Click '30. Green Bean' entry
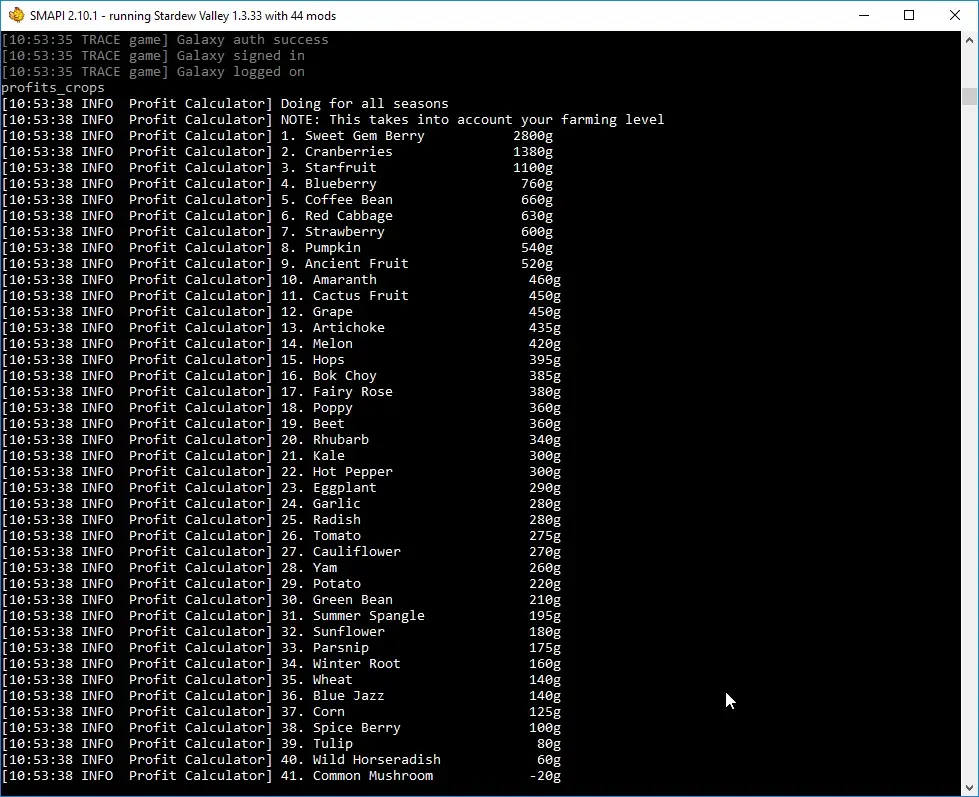Screen dimensions: 979x797 [x=337, y=600]
